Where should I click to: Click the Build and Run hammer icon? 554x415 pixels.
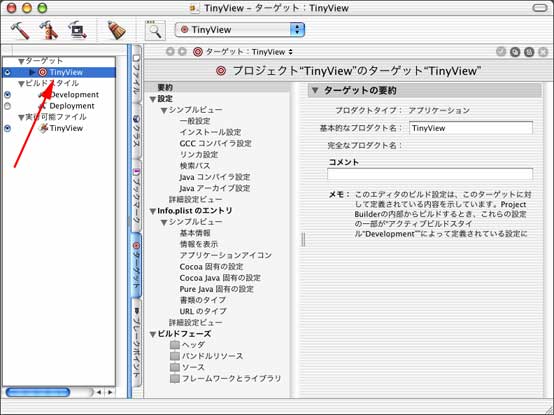click(x=49, y=30)
